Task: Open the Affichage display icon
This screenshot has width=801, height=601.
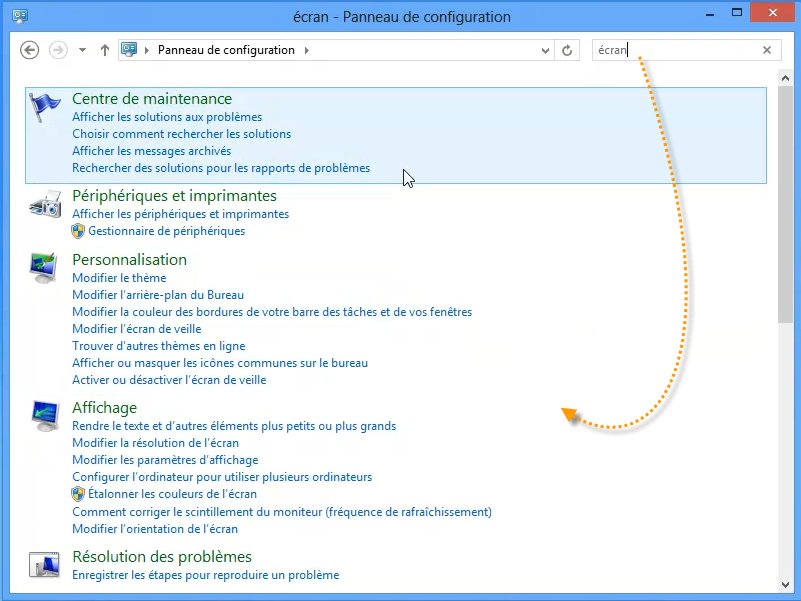Action: pos(45,416)
